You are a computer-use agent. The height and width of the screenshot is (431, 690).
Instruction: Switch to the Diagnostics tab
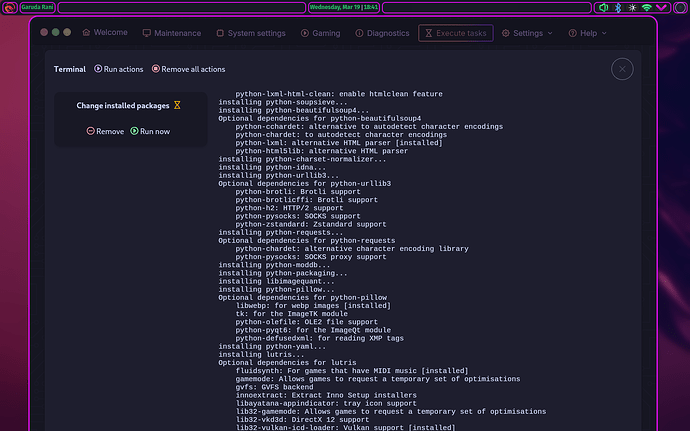[x=382, y=33]
